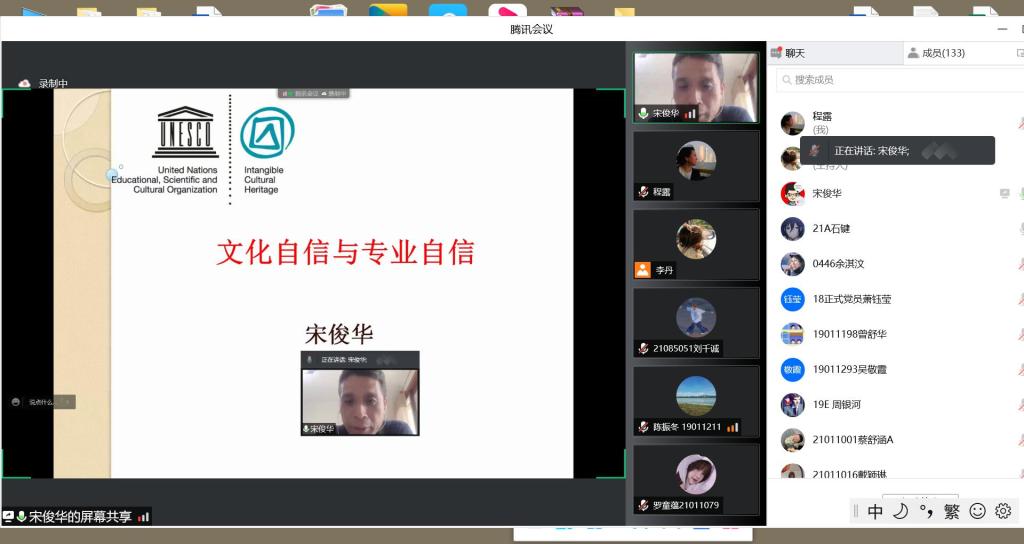
Task: Click 陈振冬 19011211's audio level icon
Action: pos(732,427)
